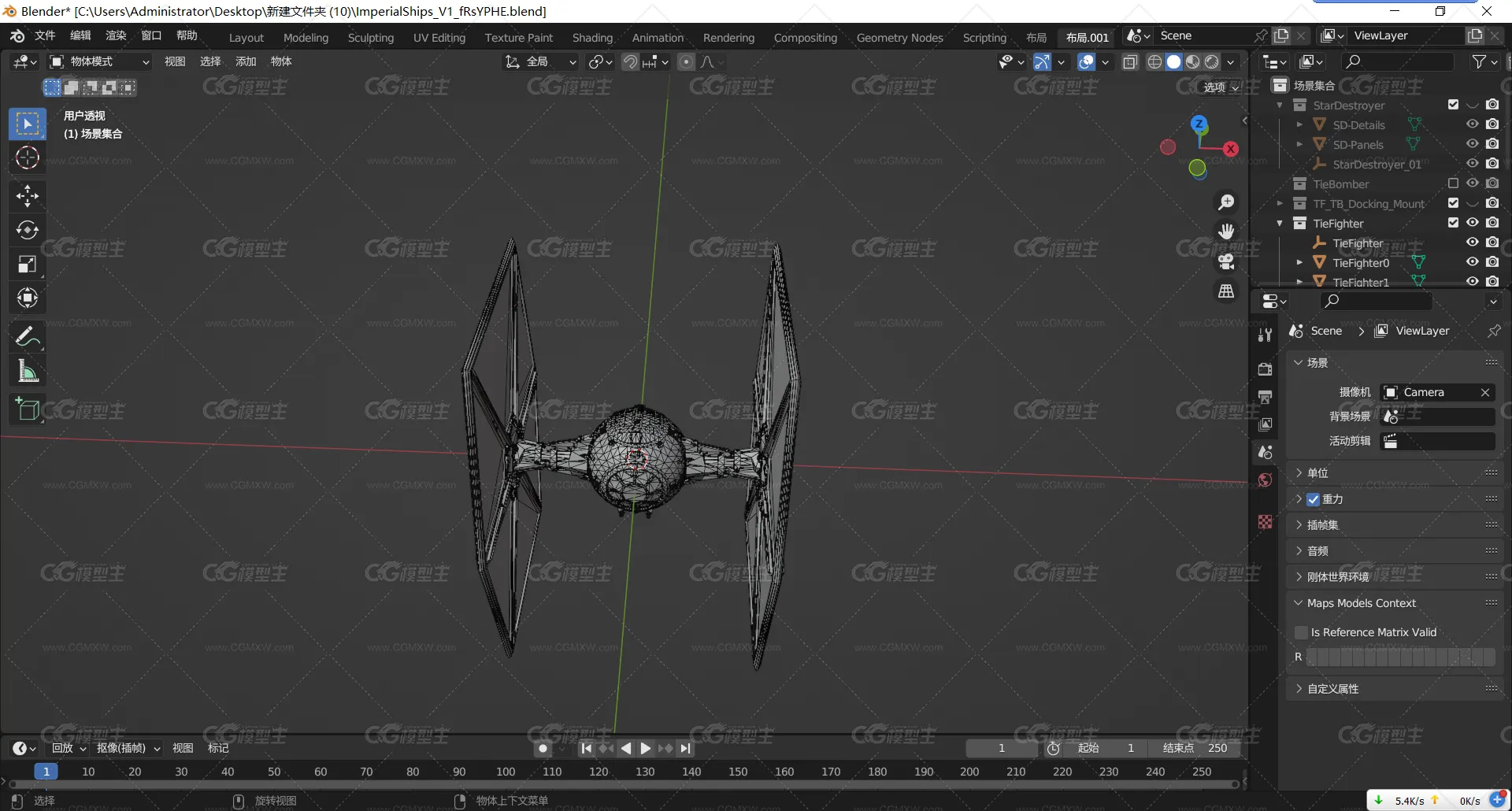Image resolution: width=1512 pixels, height=811 pixels.
Task: Click the blue Z axis gizmo
Action: (1199, 124)
